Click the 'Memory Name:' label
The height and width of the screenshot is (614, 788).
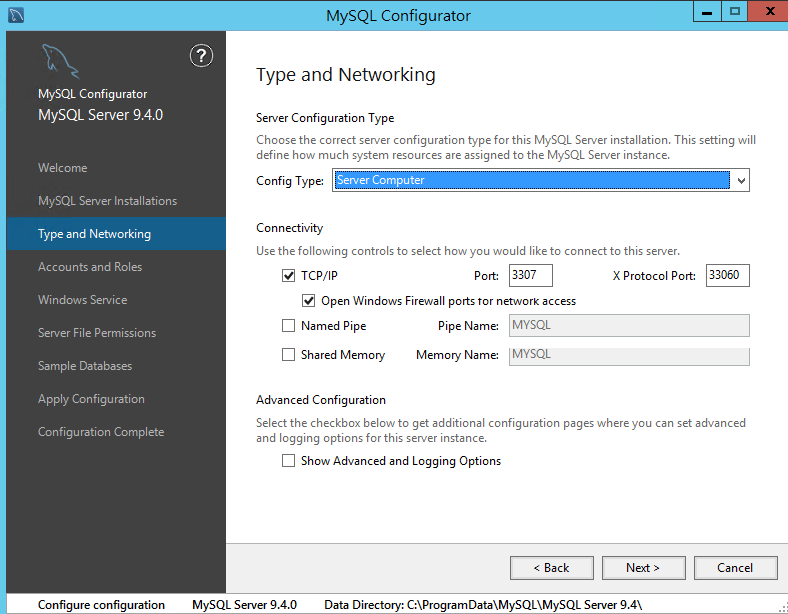[x=457, y=355]
